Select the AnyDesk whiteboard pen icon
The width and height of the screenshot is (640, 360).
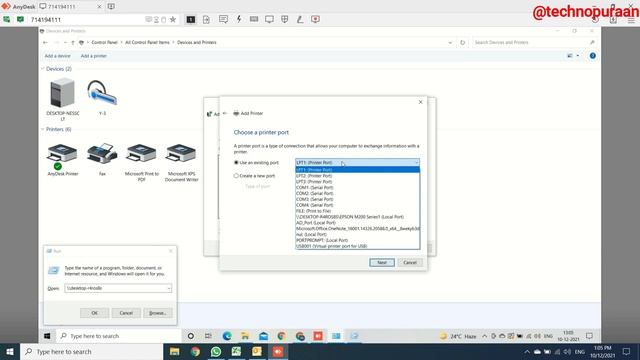tap(300, 19)
